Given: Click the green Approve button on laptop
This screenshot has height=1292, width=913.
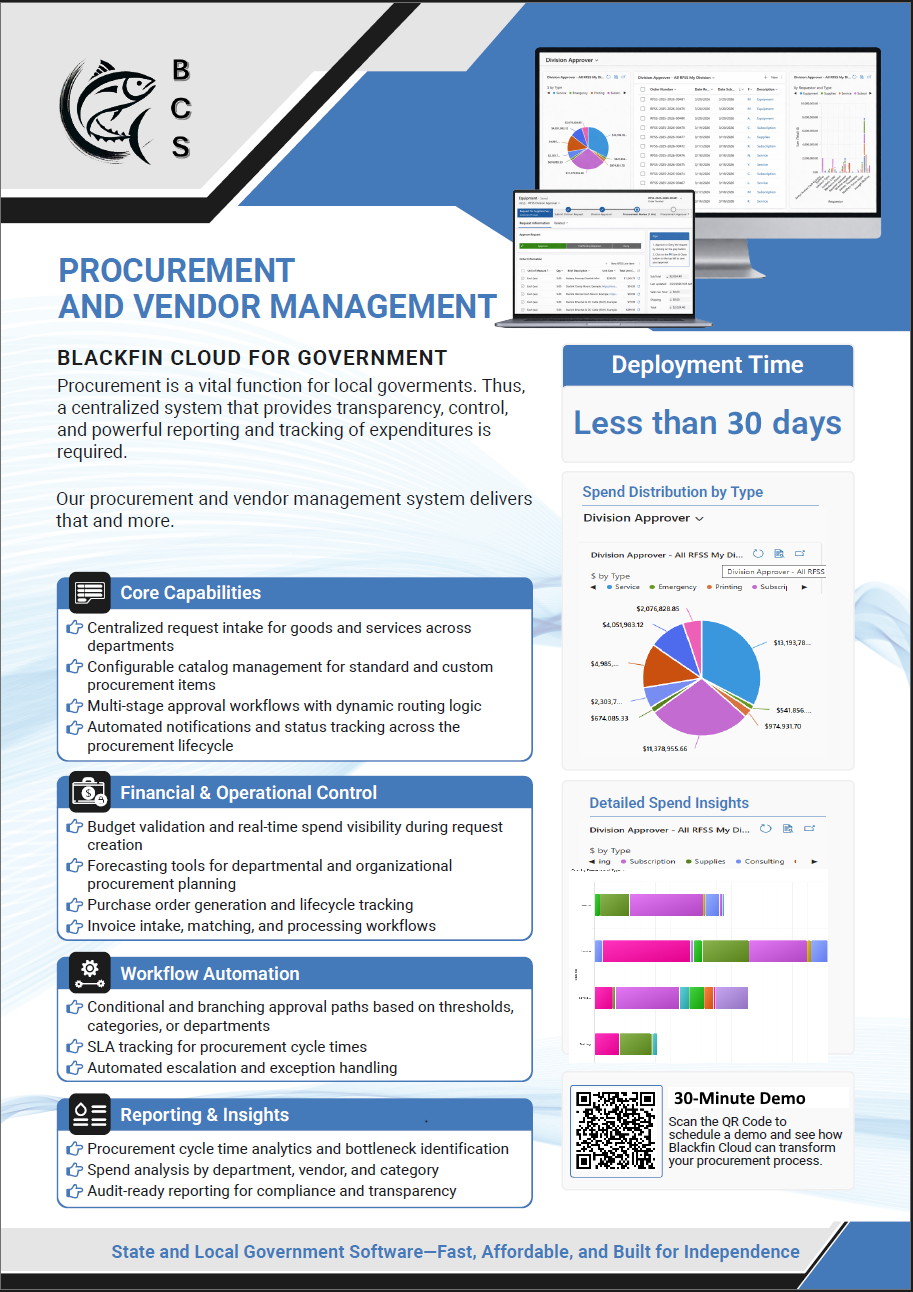Looking at the screenshot, I should click(542, 245).
